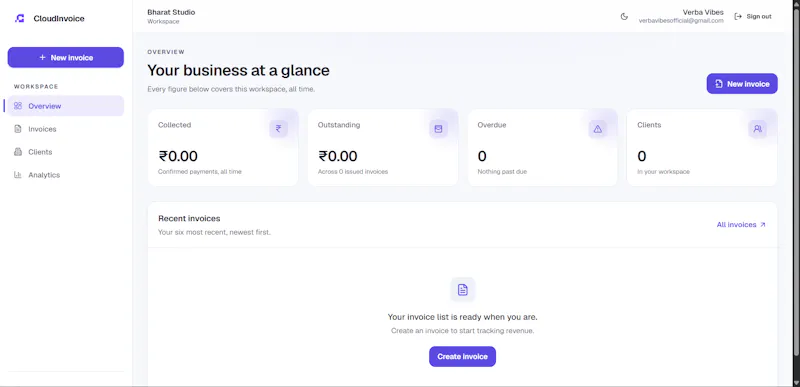Click the Overdue count 0

(482, 156)
